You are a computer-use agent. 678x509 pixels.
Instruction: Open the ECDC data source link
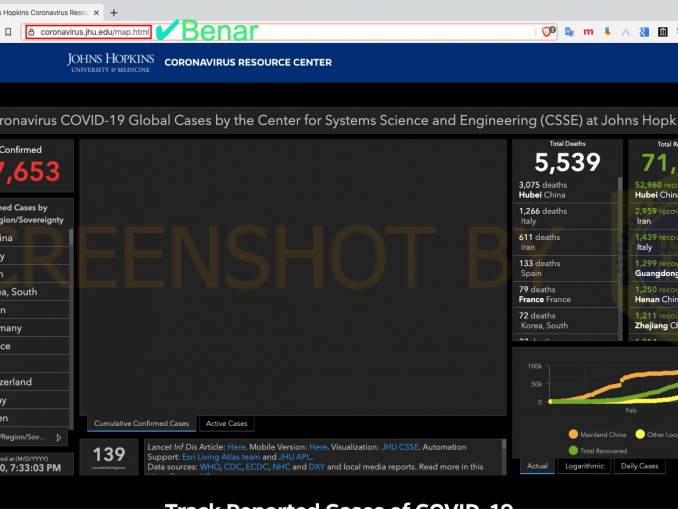[x=257, y=467]
